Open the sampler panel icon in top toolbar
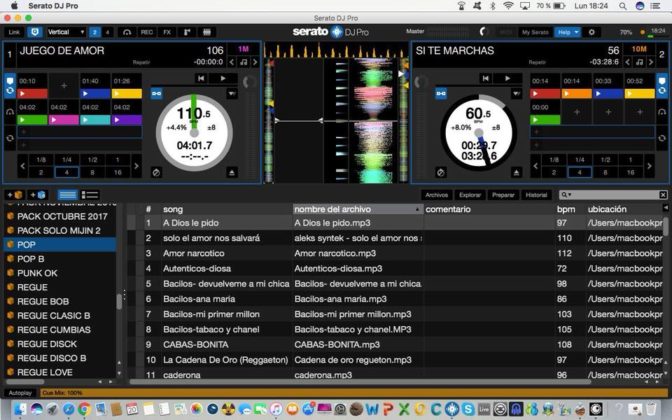The height and width of the screenshot is (420, 672). pos(207,32)
